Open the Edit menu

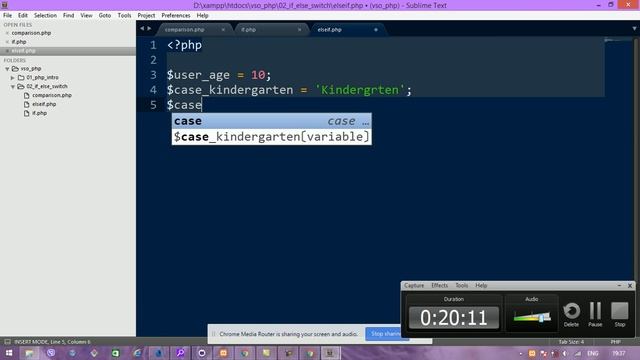pyautogui.click(x=23, y=16)
